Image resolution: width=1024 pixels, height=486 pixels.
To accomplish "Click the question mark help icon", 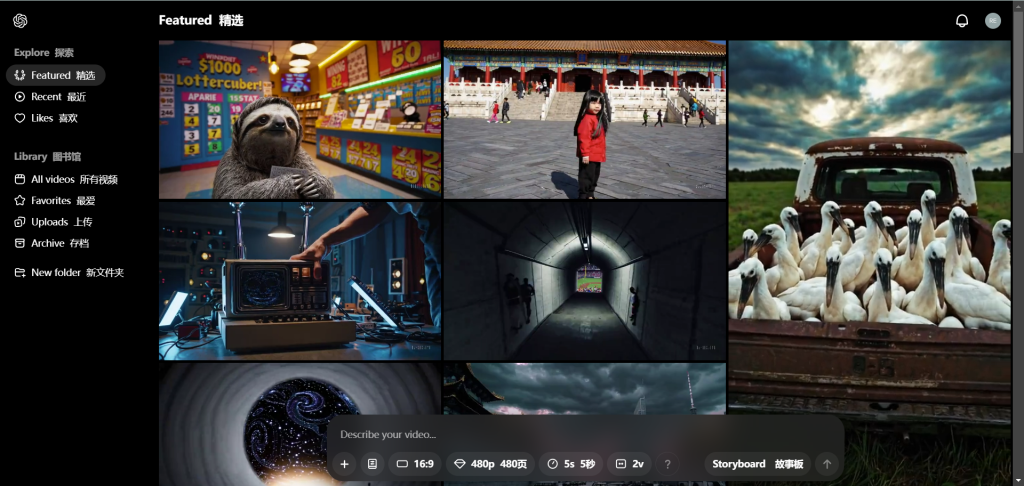I will point(667,464).
